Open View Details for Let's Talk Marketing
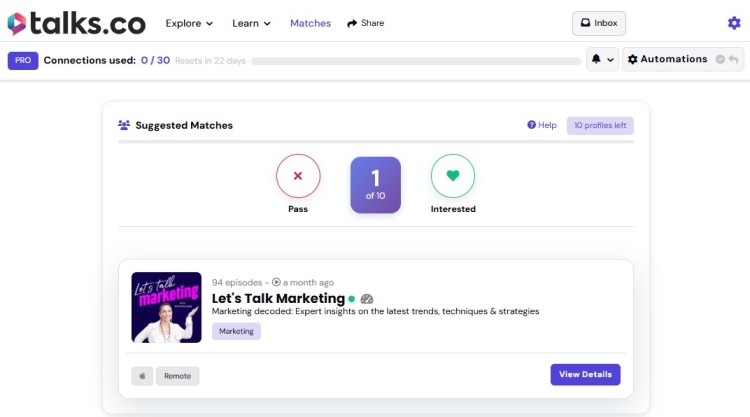Image resolution: width=750 pixels, height=417 pixels. click(x=585, y=374)
